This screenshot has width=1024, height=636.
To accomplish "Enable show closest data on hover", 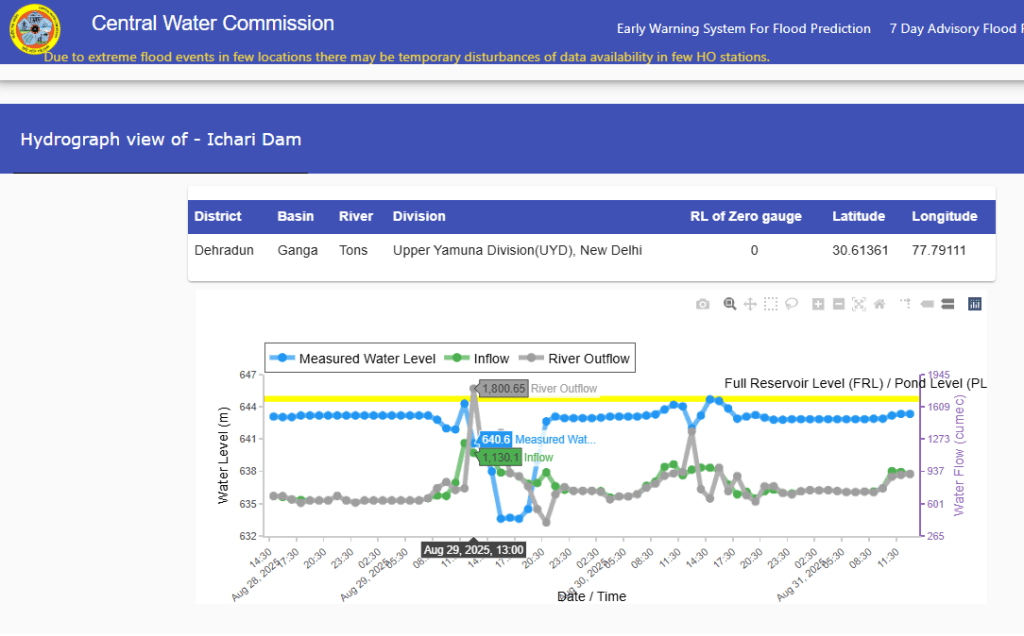I will tap(926, 304).
